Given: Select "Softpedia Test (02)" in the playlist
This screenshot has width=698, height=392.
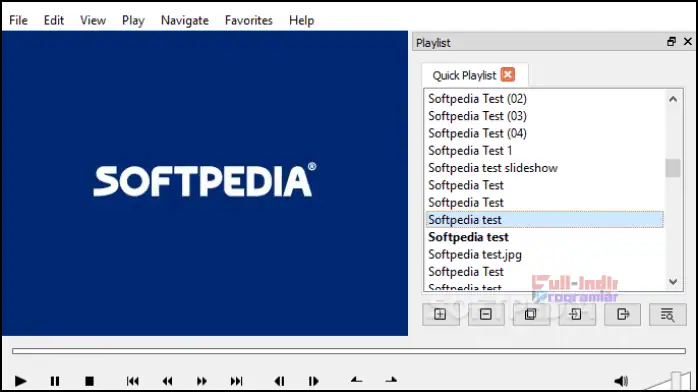Looking at the screenshot, I should (x=545, y=98).
